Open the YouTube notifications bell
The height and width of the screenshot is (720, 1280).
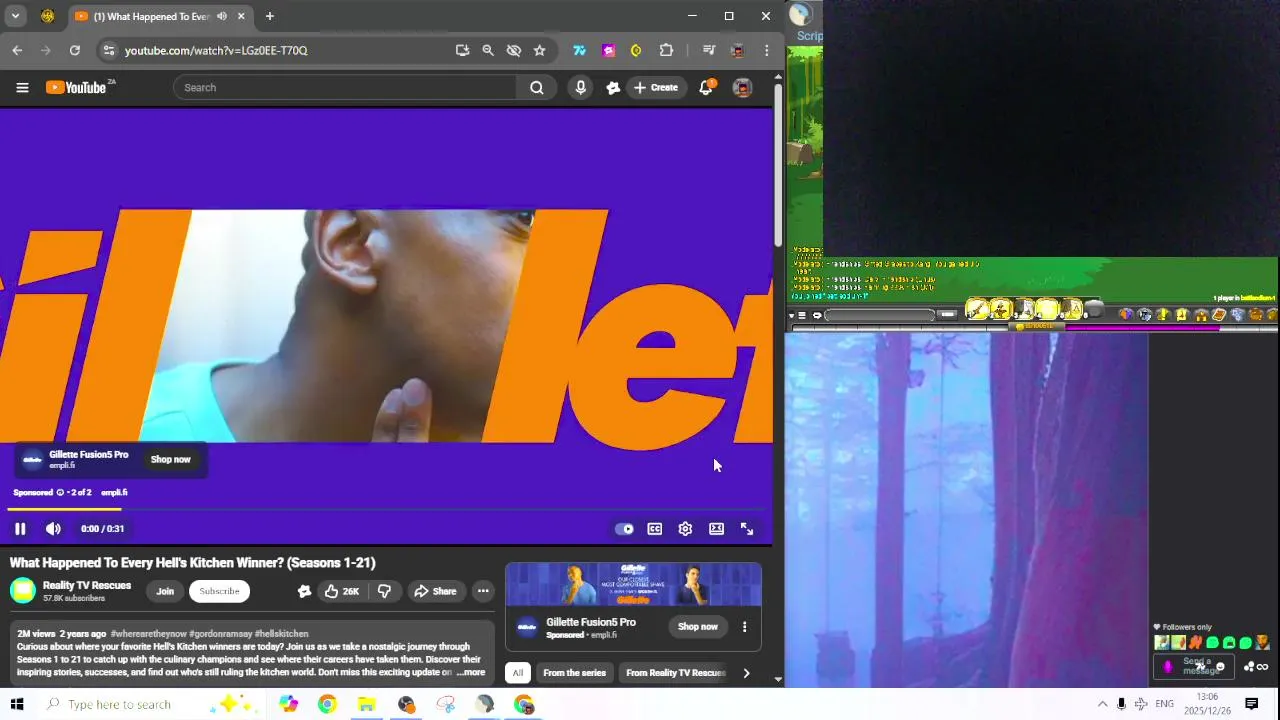706,88
